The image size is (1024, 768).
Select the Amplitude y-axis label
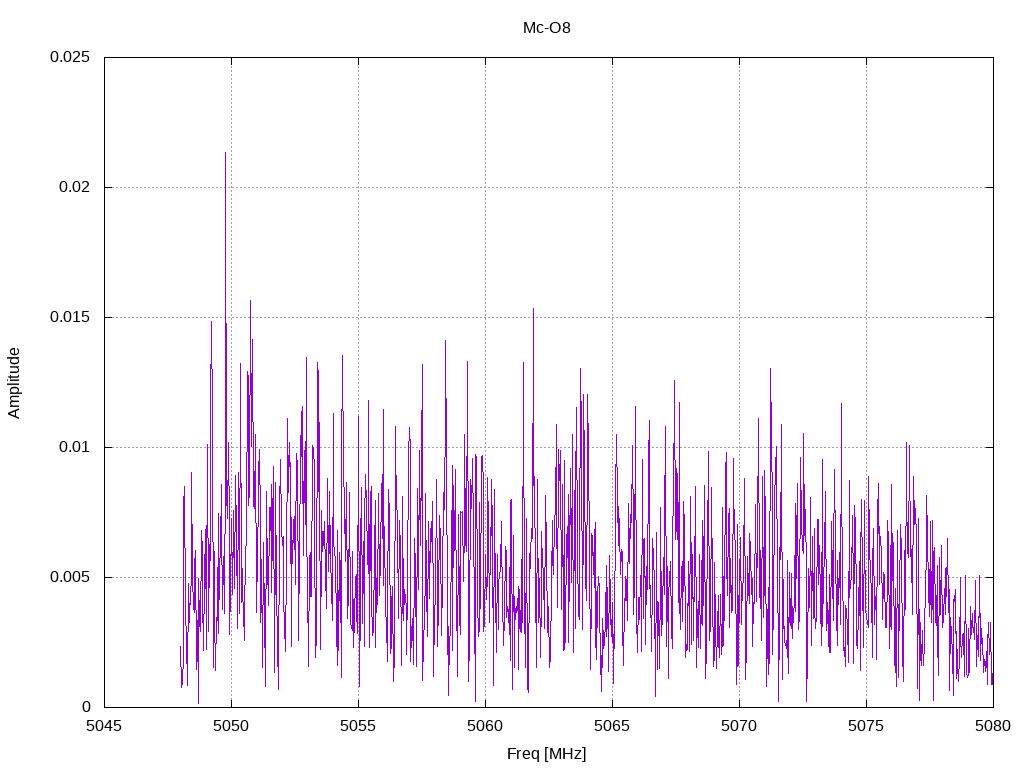click(x=14, y=383)
